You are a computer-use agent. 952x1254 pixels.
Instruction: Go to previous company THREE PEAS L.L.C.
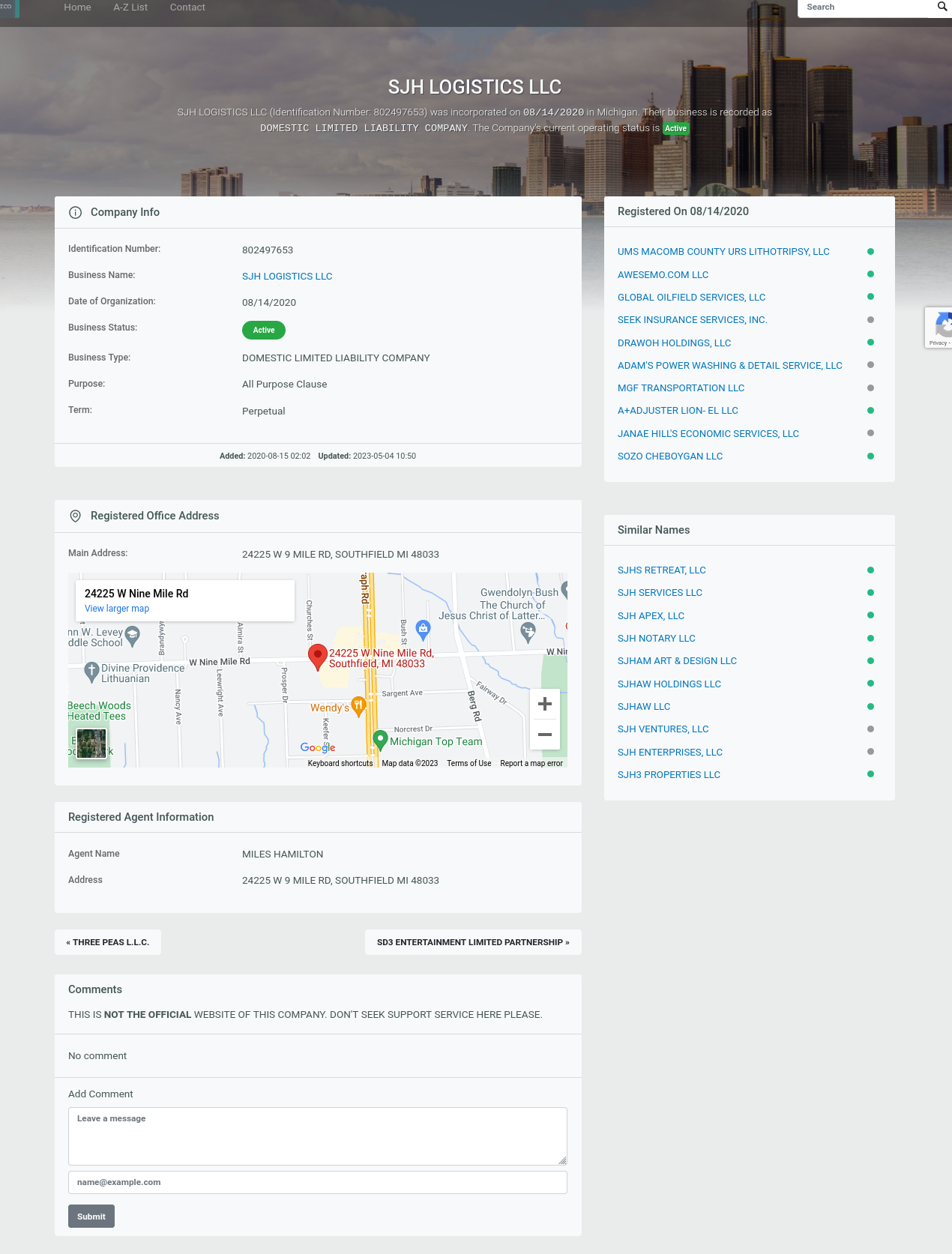coord(108,942)
